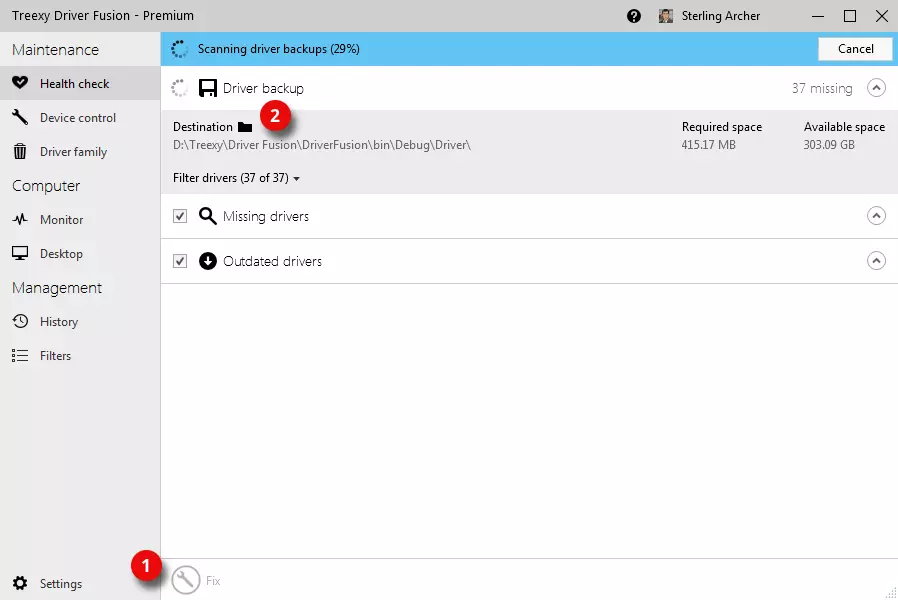This screenshot has width=898, height=600.
Task: Click the spinner beside Driver backup
Action: coord(179,88)
